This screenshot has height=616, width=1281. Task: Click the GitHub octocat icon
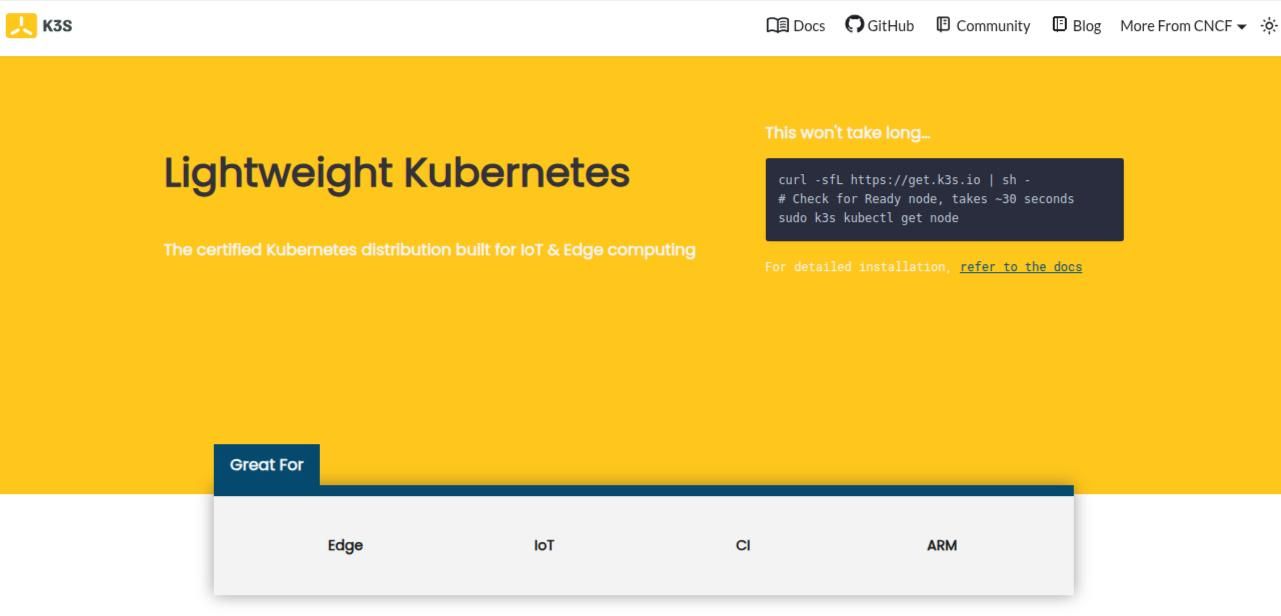click(854, 24)
